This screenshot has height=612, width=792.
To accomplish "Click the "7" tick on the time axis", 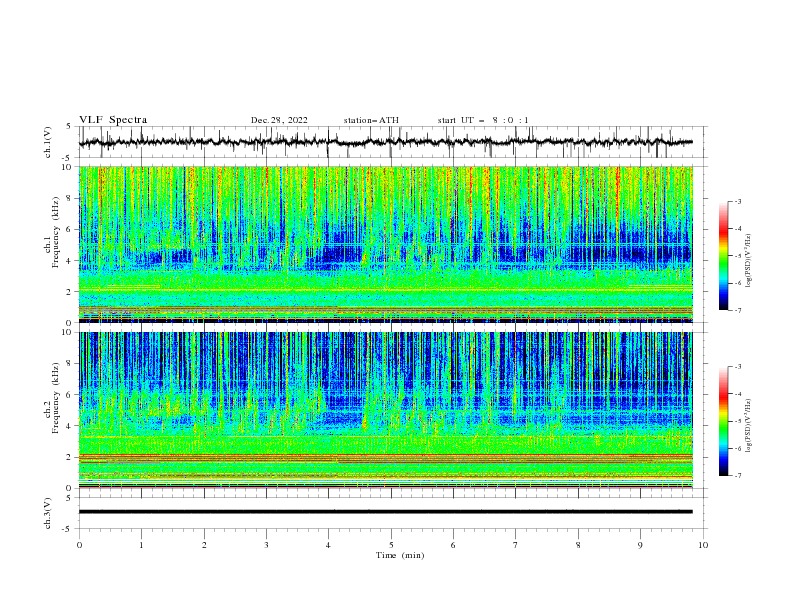I will pyautogui.click(x=516, y=545).
